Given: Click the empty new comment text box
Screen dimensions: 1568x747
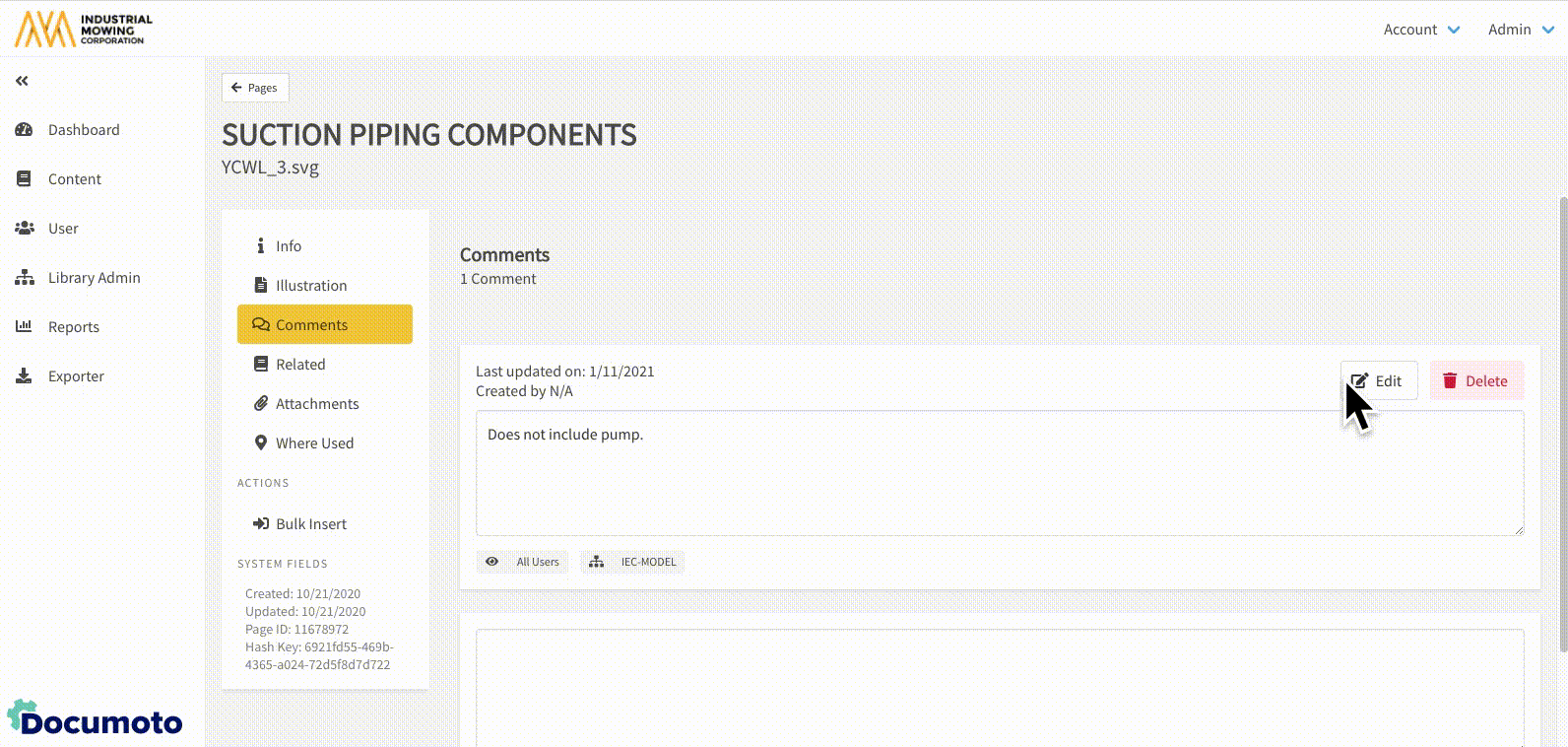Looking at the screenshot, I should click(999, 687).
